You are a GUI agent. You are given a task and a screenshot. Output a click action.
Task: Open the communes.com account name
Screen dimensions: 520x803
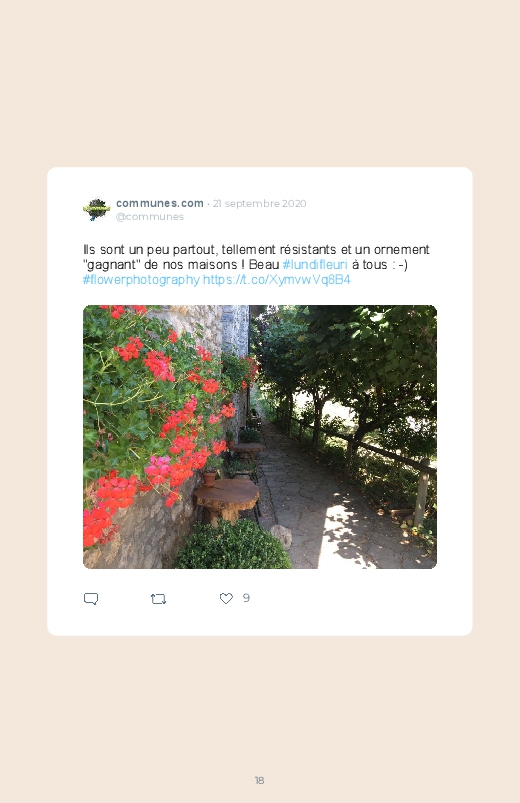pyautogui.click(x=160, y=203)
